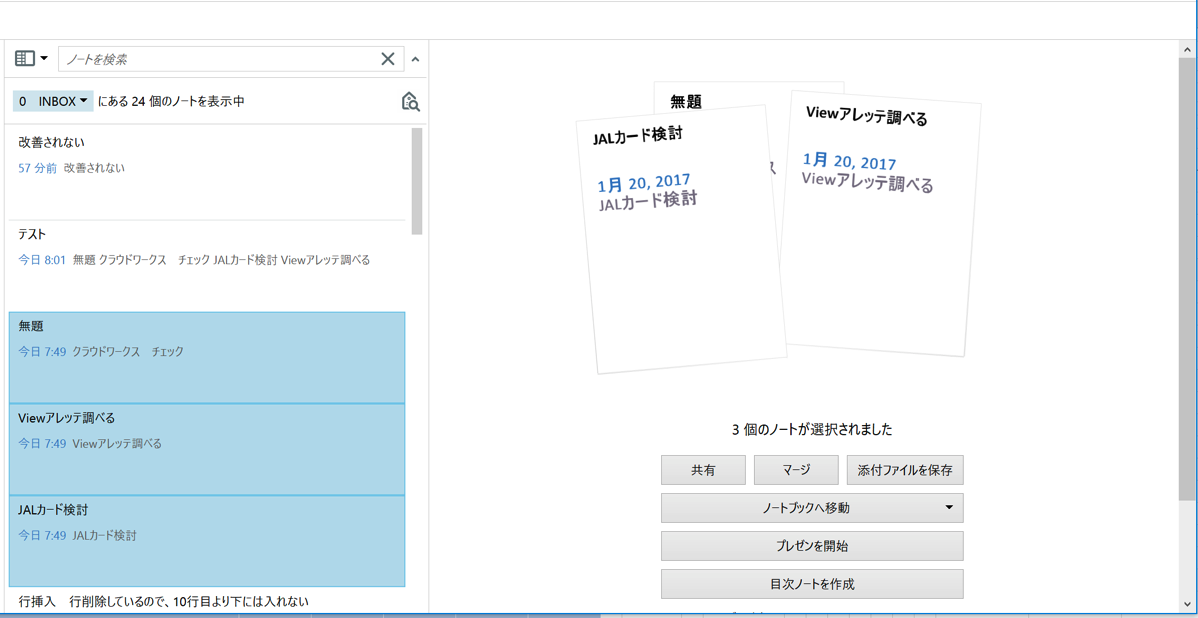Click the 57 分前 timestamp
Image resolution: width=1198 pixels, height=618 pixels.
(37, 168)
